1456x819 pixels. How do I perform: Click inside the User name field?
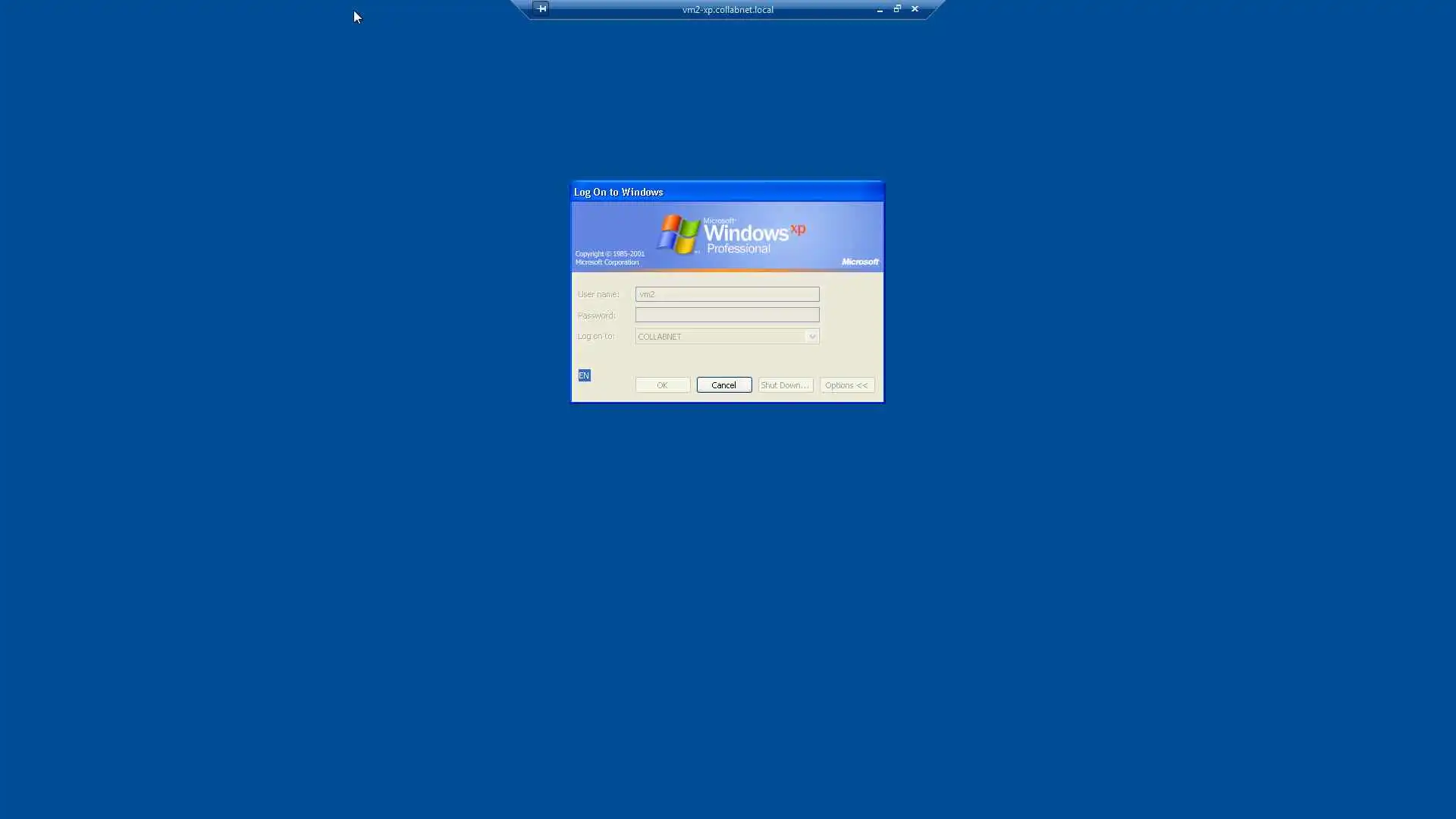(x=726, y=294)
